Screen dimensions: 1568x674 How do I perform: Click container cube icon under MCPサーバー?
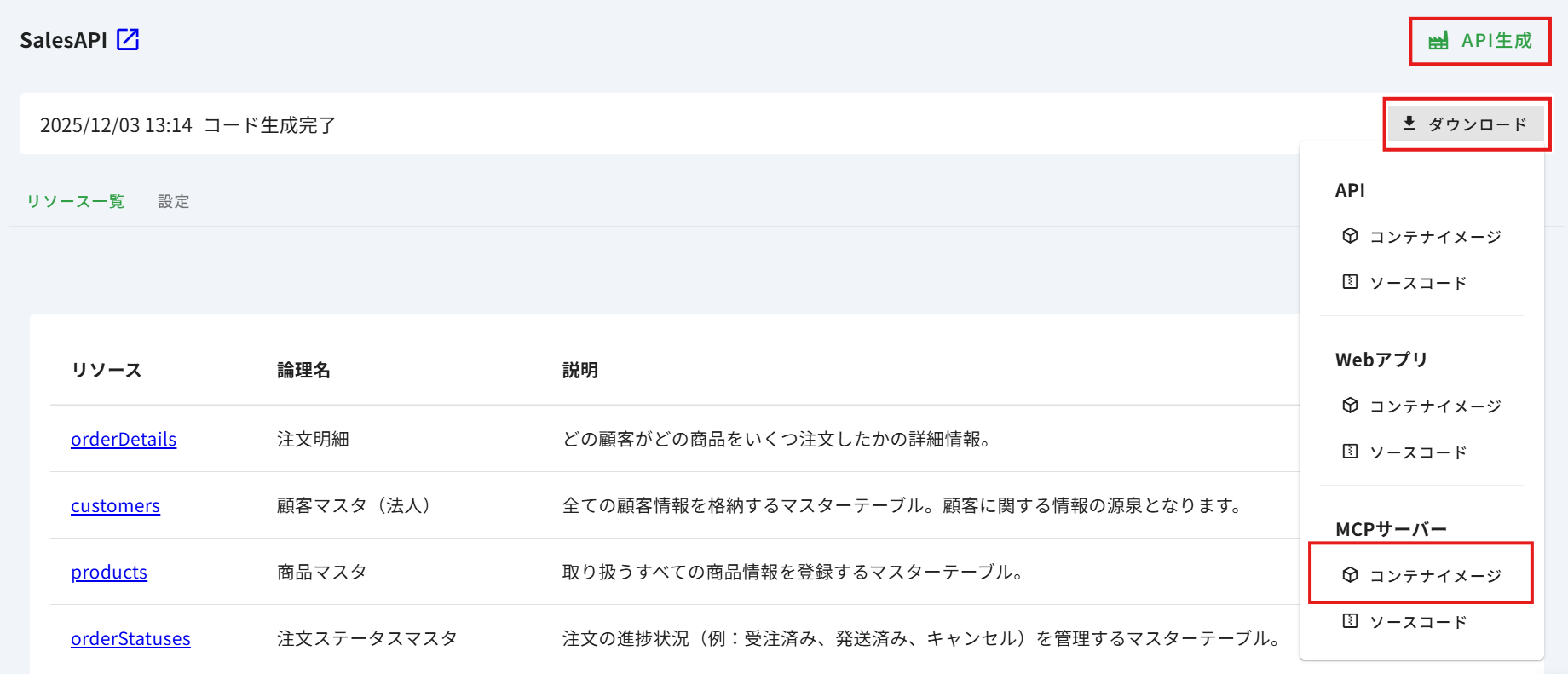pos(1350,575)
